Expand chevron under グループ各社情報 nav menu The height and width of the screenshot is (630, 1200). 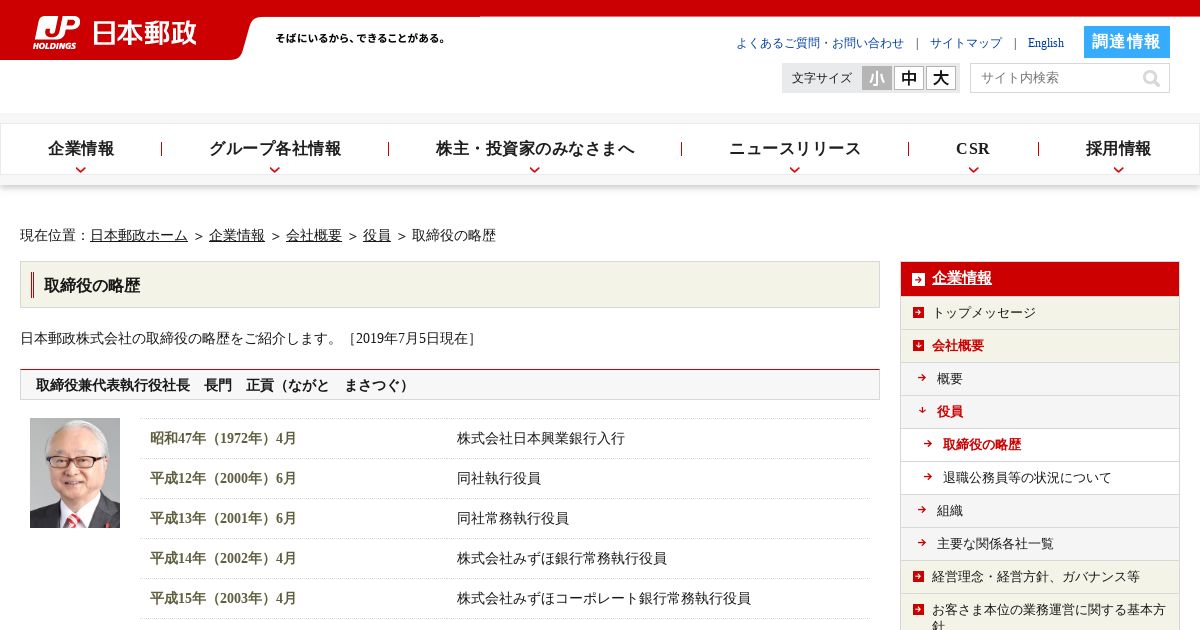pos(275,170)
